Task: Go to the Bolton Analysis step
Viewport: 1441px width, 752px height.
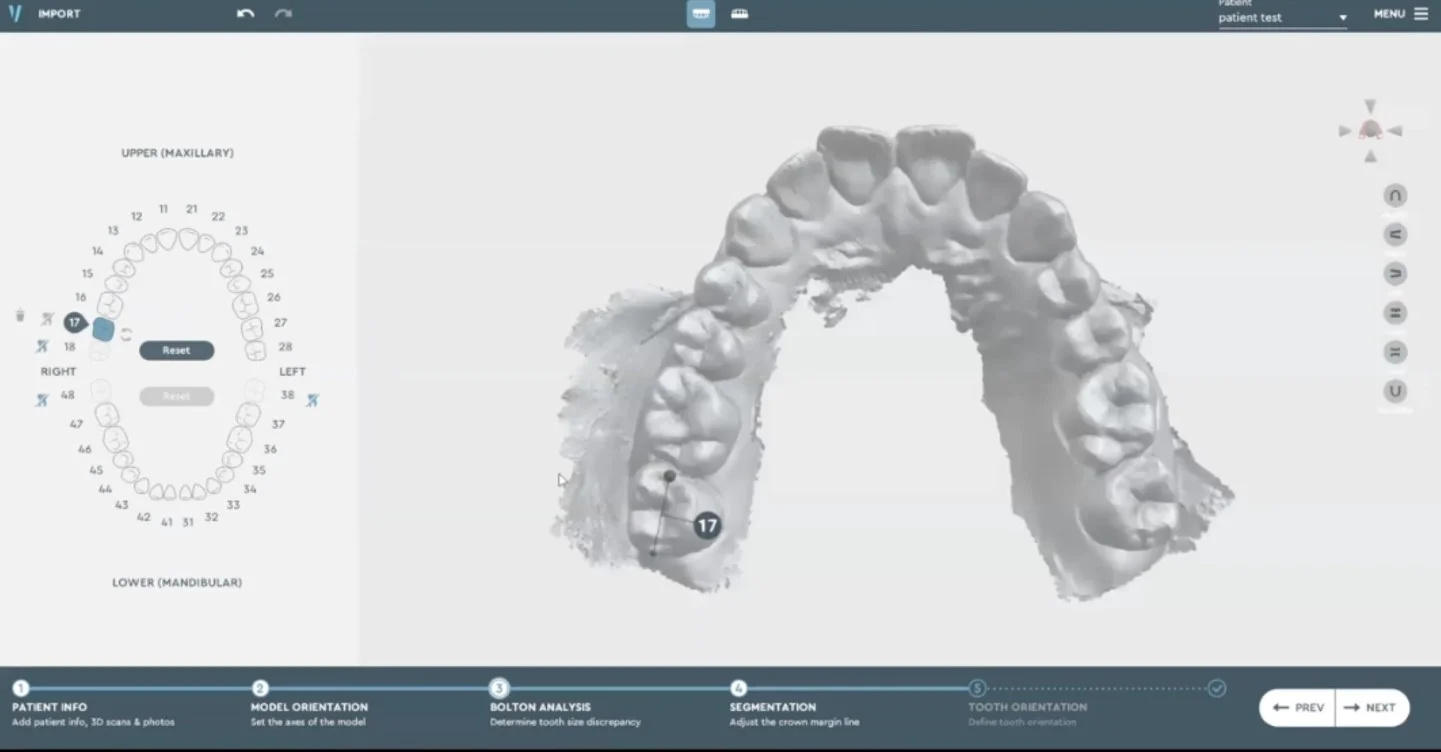Action: point(498,689)
